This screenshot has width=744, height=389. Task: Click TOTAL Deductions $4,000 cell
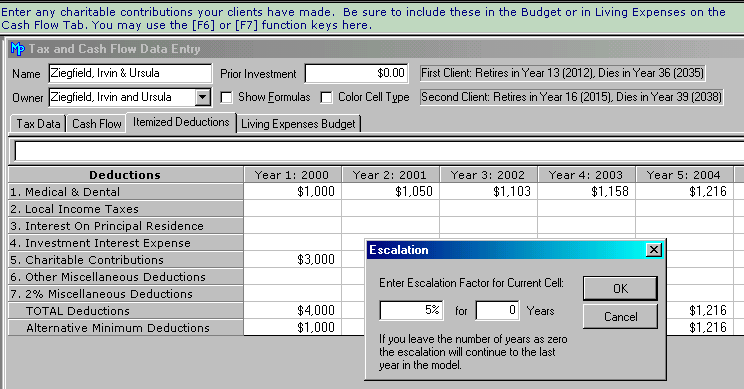(292, 310)
